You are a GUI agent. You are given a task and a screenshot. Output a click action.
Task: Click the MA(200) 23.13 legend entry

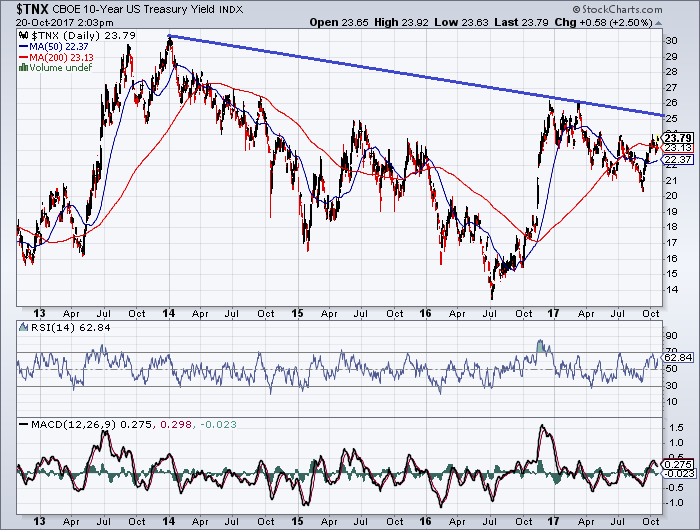[x=56, y=57]
